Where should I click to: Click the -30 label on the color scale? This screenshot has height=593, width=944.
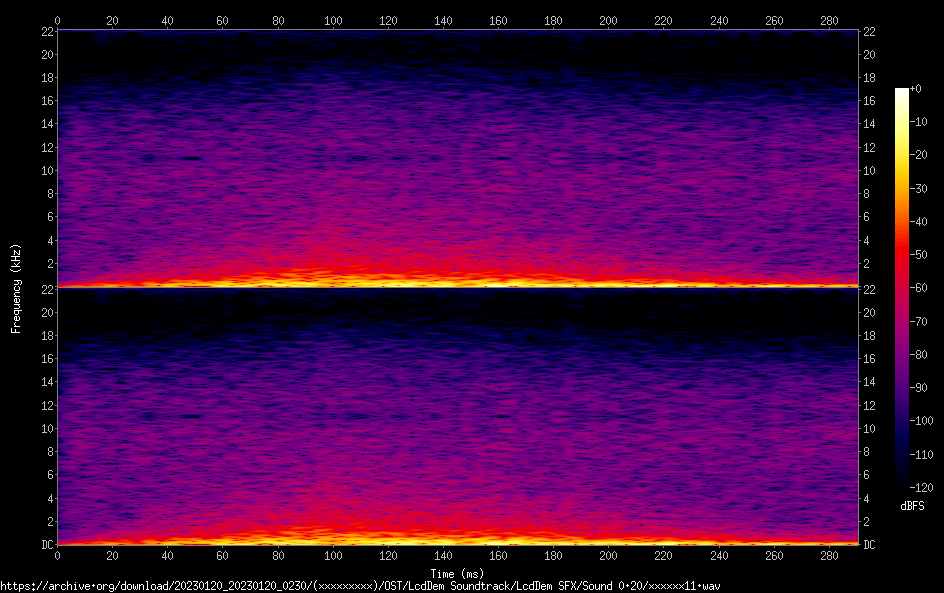point(920,189)
